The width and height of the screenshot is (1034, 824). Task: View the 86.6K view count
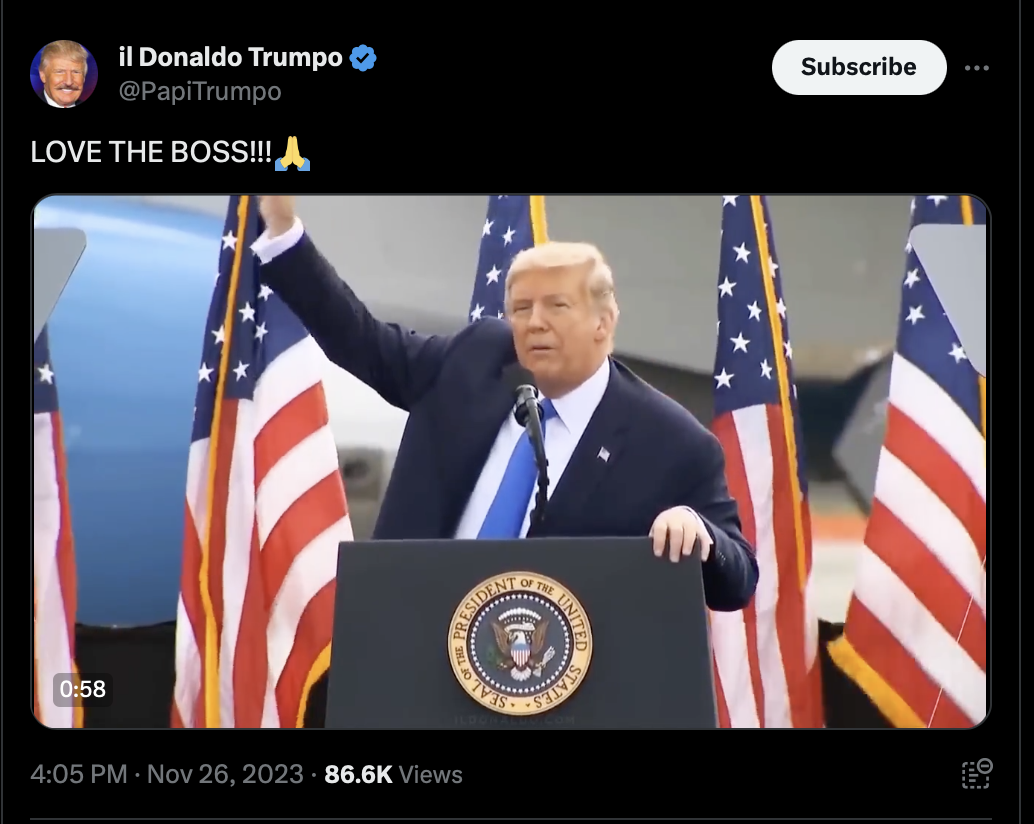[358, 774]
